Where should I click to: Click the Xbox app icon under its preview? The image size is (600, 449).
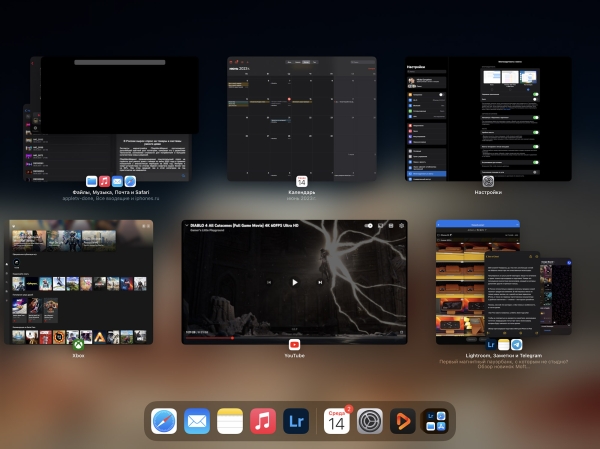point(77,346)
